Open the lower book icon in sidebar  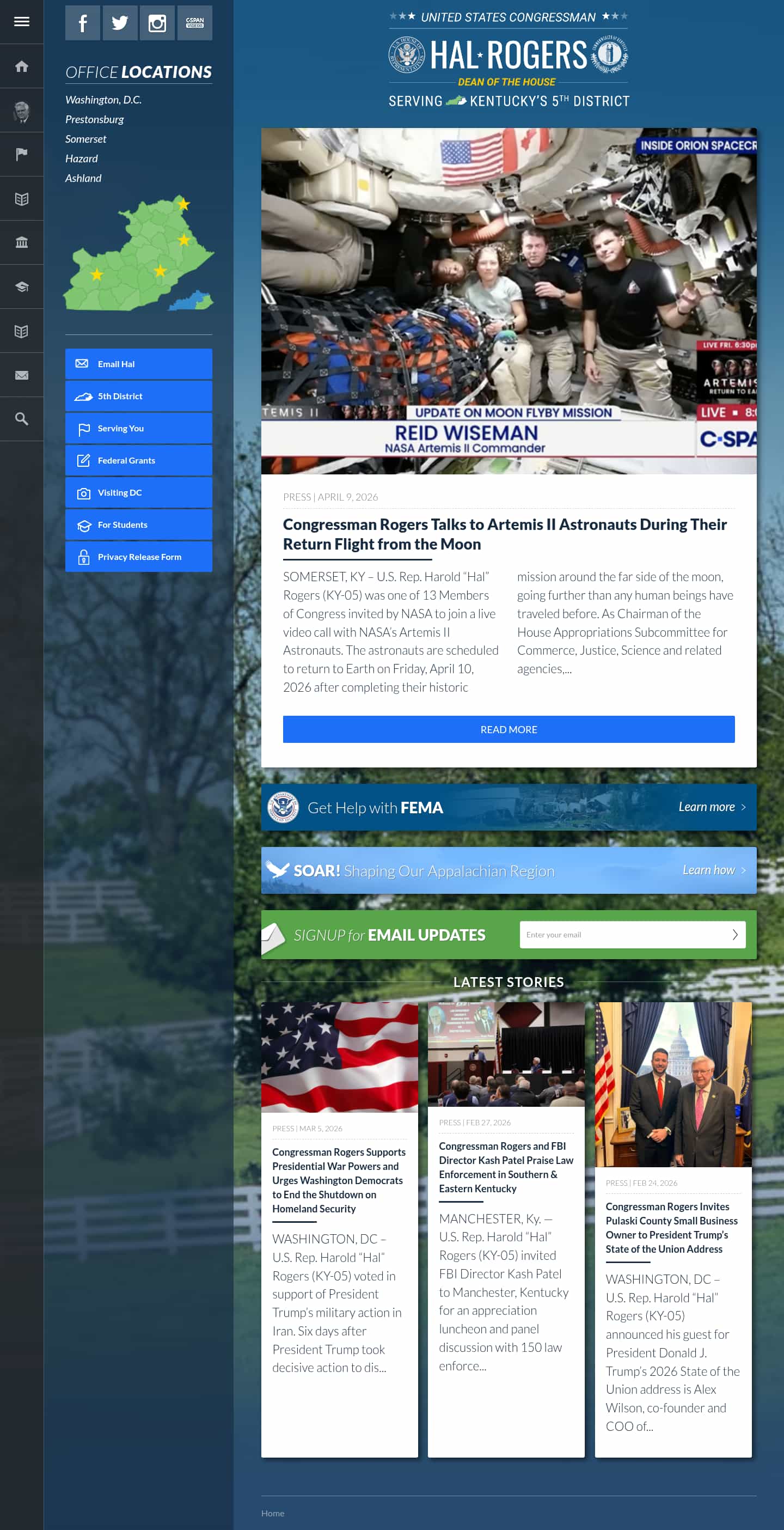pos(21,331)
